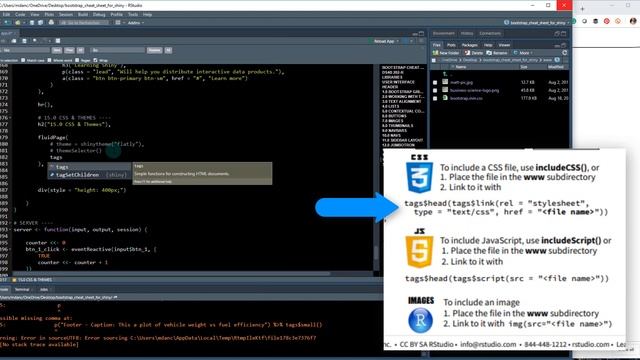This screenshot has height=360, width=640.
Task: Collapse the fold arrow at the SERVER comment line
Action: pyautogui.click(x=11, y=223)
